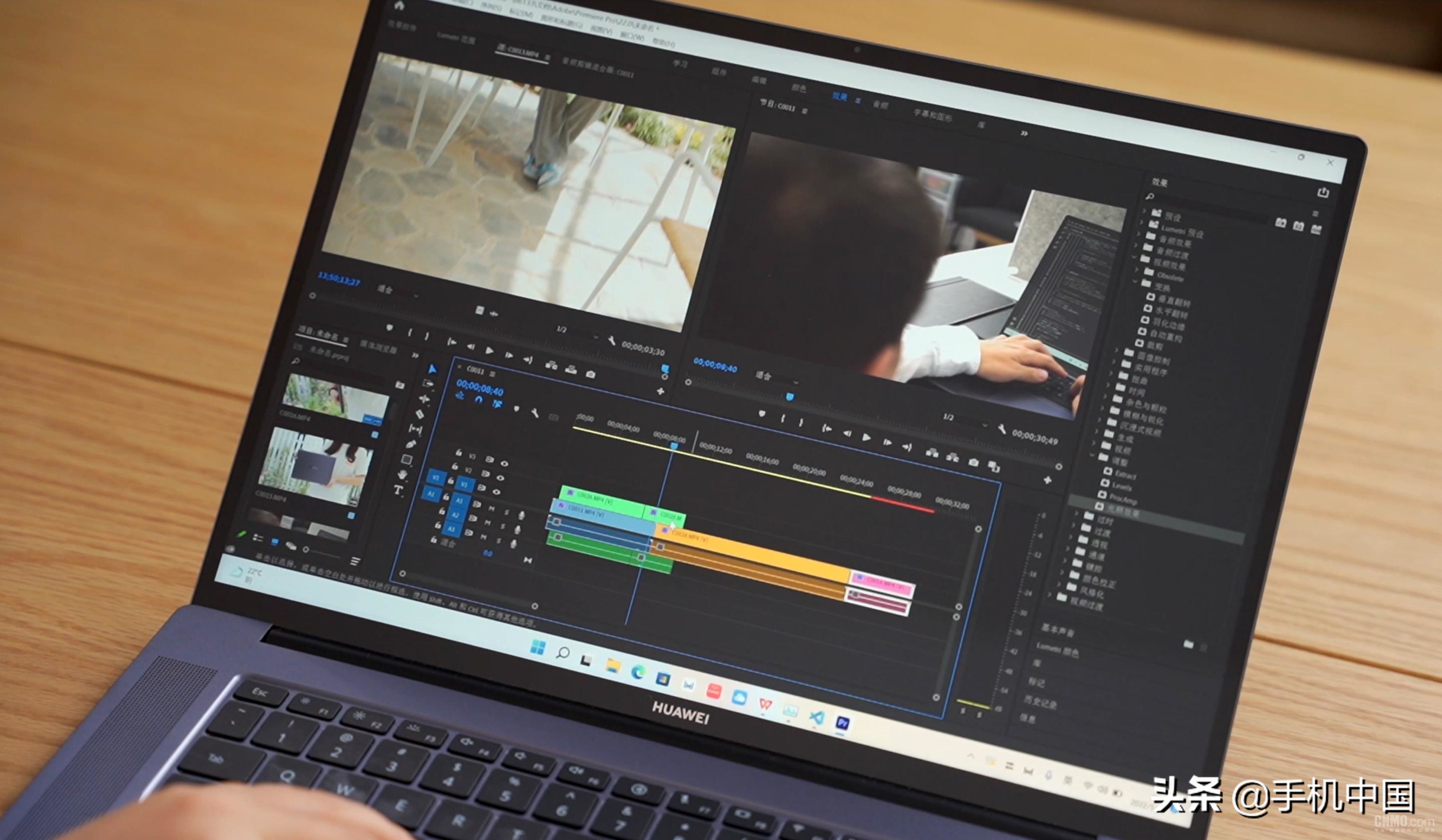Screen dimensions: 1442x840
Task: Open Source monitor settings wrench
Action: pyautogui.click(x=611, y=342)
